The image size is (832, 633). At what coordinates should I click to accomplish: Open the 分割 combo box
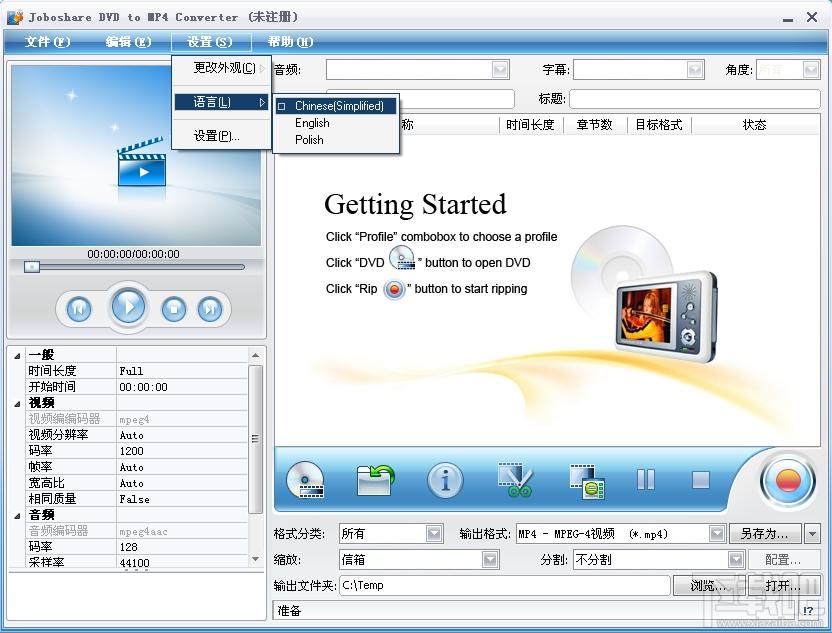click(658, 559)
